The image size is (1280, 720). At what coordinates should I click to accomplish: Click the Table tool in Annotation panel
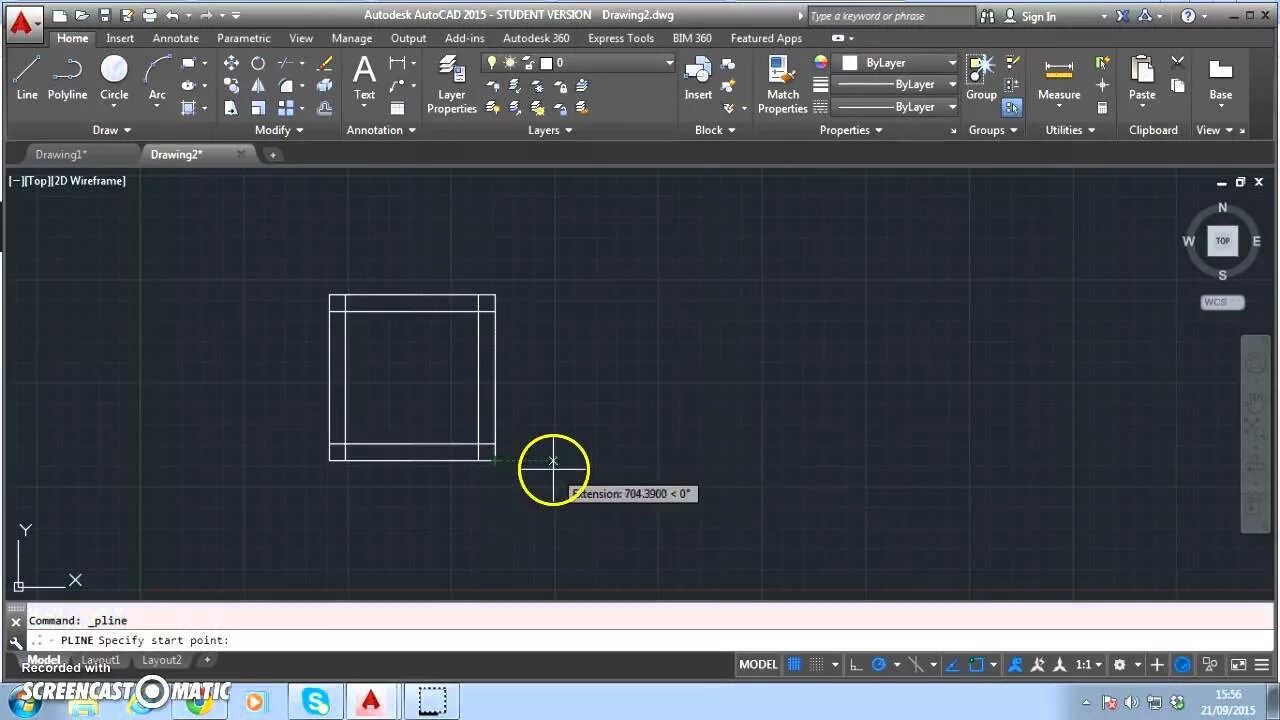point(397,108)
